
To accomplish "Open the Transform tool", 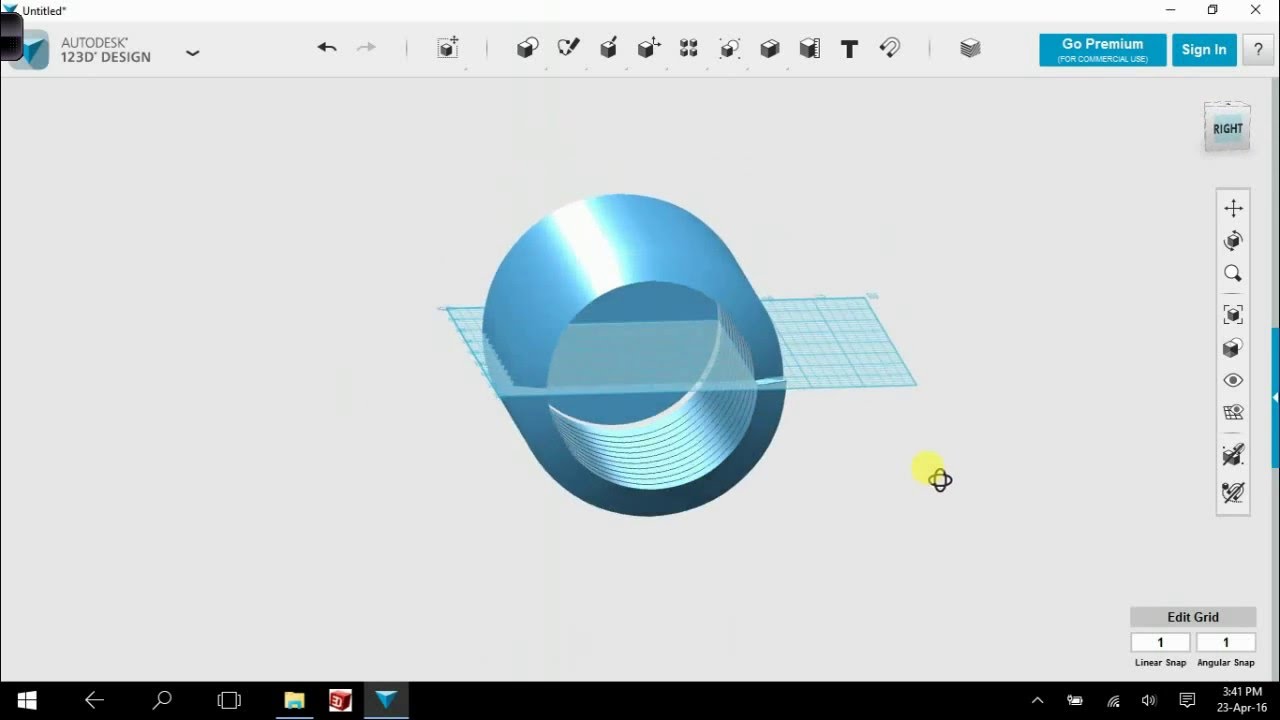I will [448, 48].
